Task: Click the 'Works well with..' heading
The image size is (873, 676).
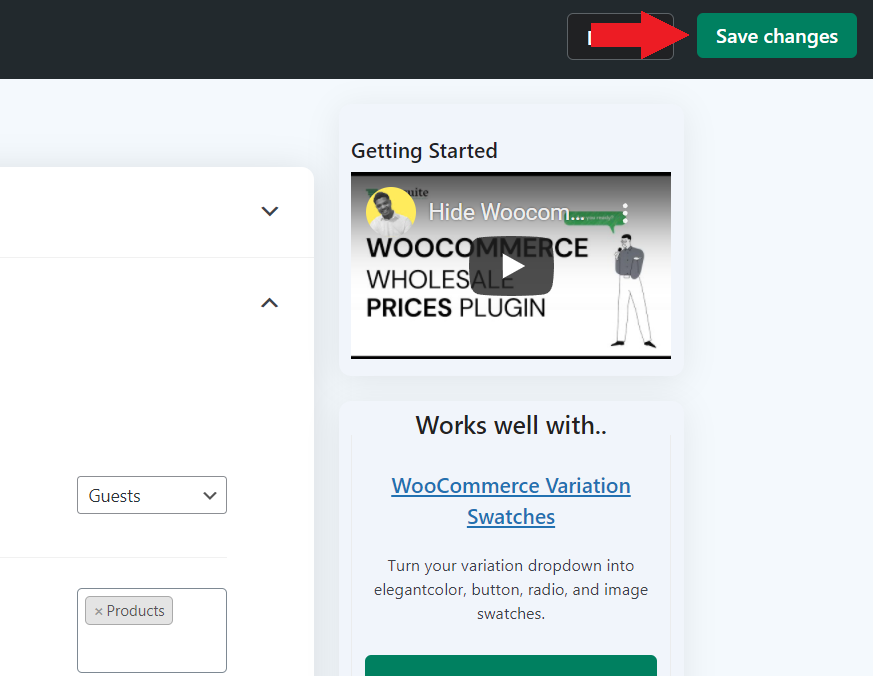Action: coord(511,425)
